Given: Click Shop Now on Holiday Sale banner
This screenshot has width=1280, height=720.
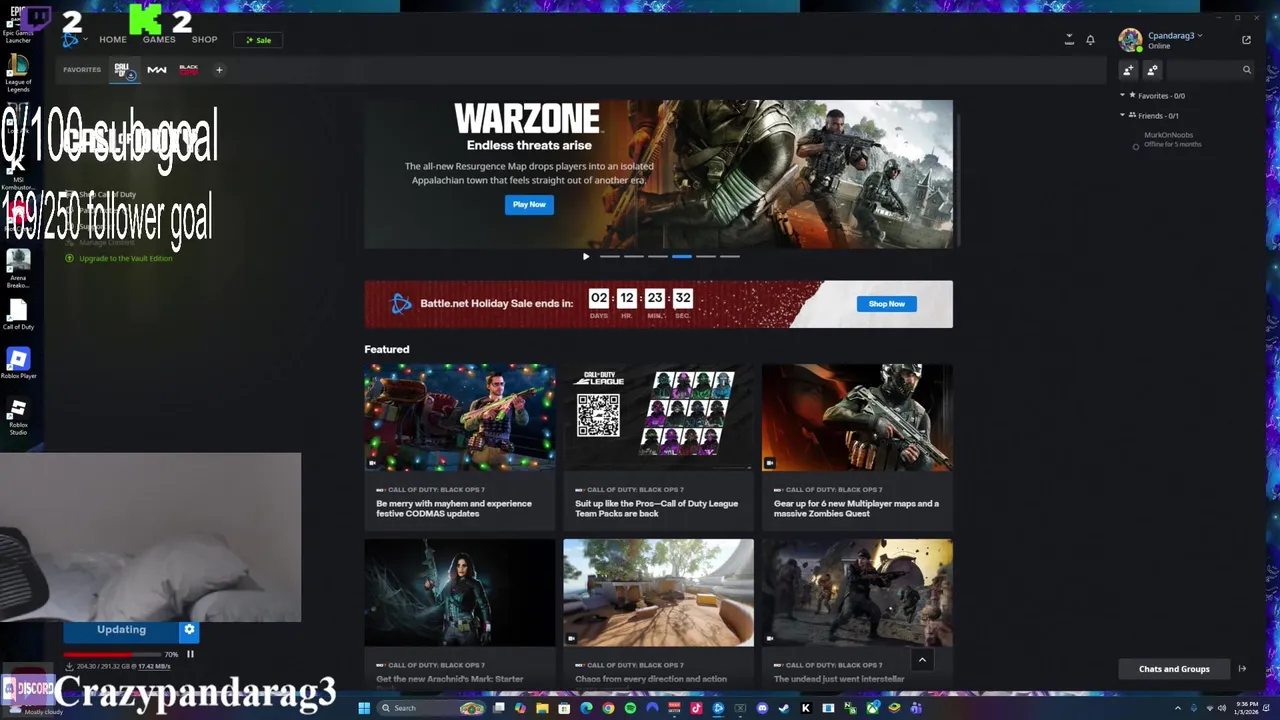Looking at the screenshot, I should (887, 304).
